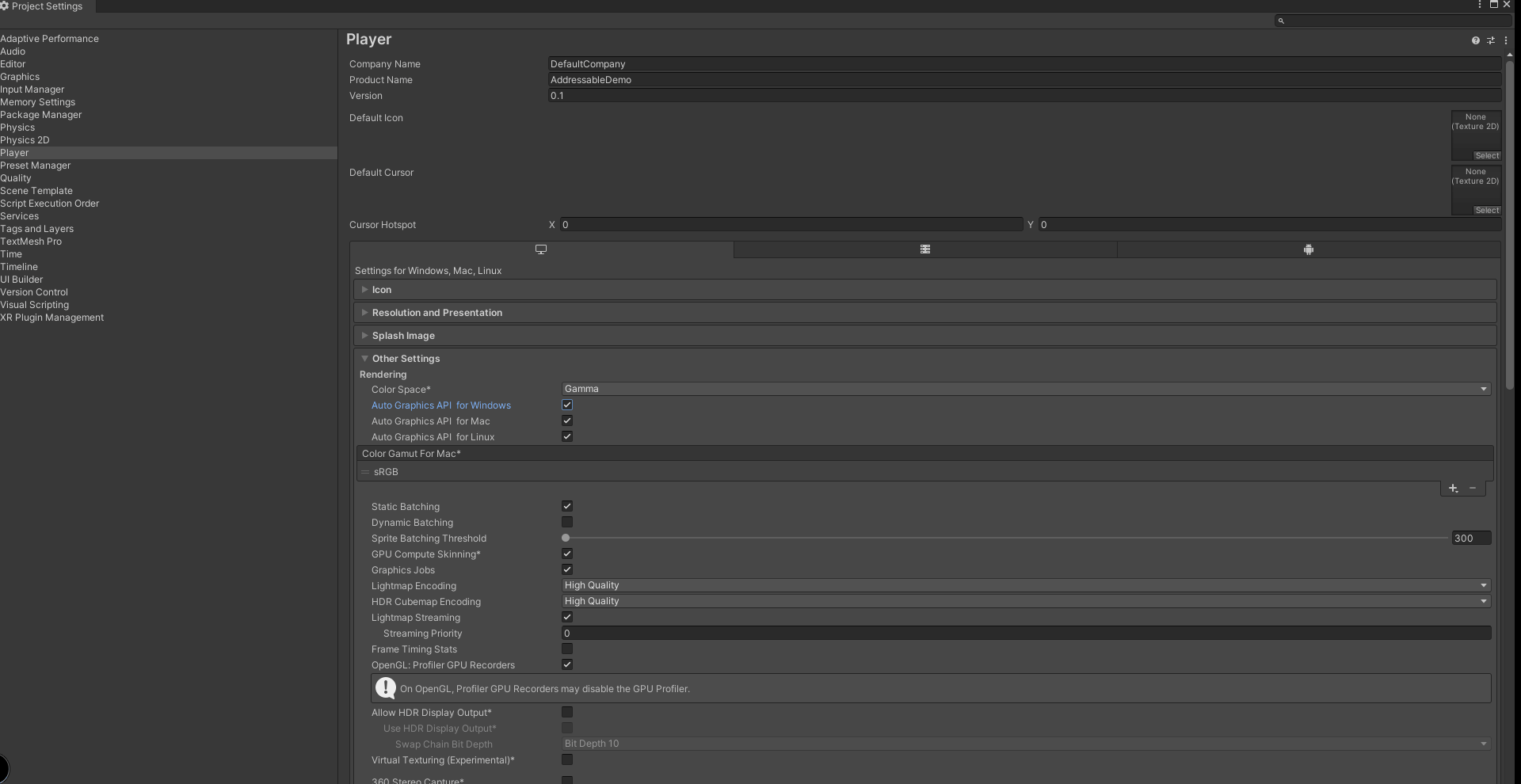Open Preset Manager settings
The height and width of the screenshot is (784, 1521).
tap(35, 166)
